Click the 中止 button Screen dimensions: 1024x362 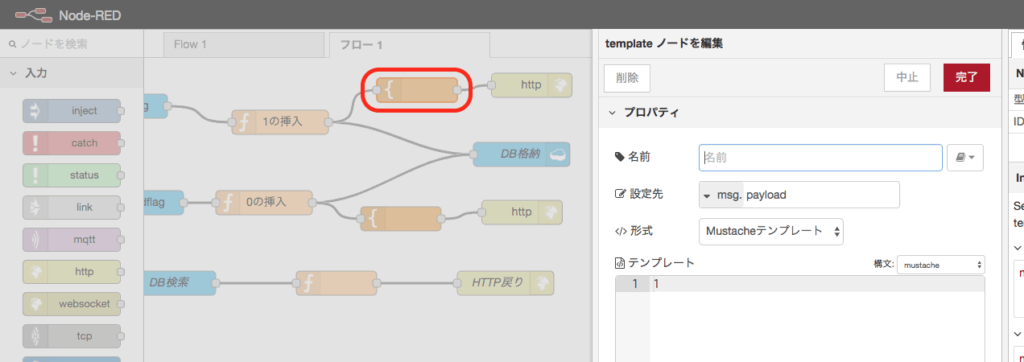click(x=907, y=77)
